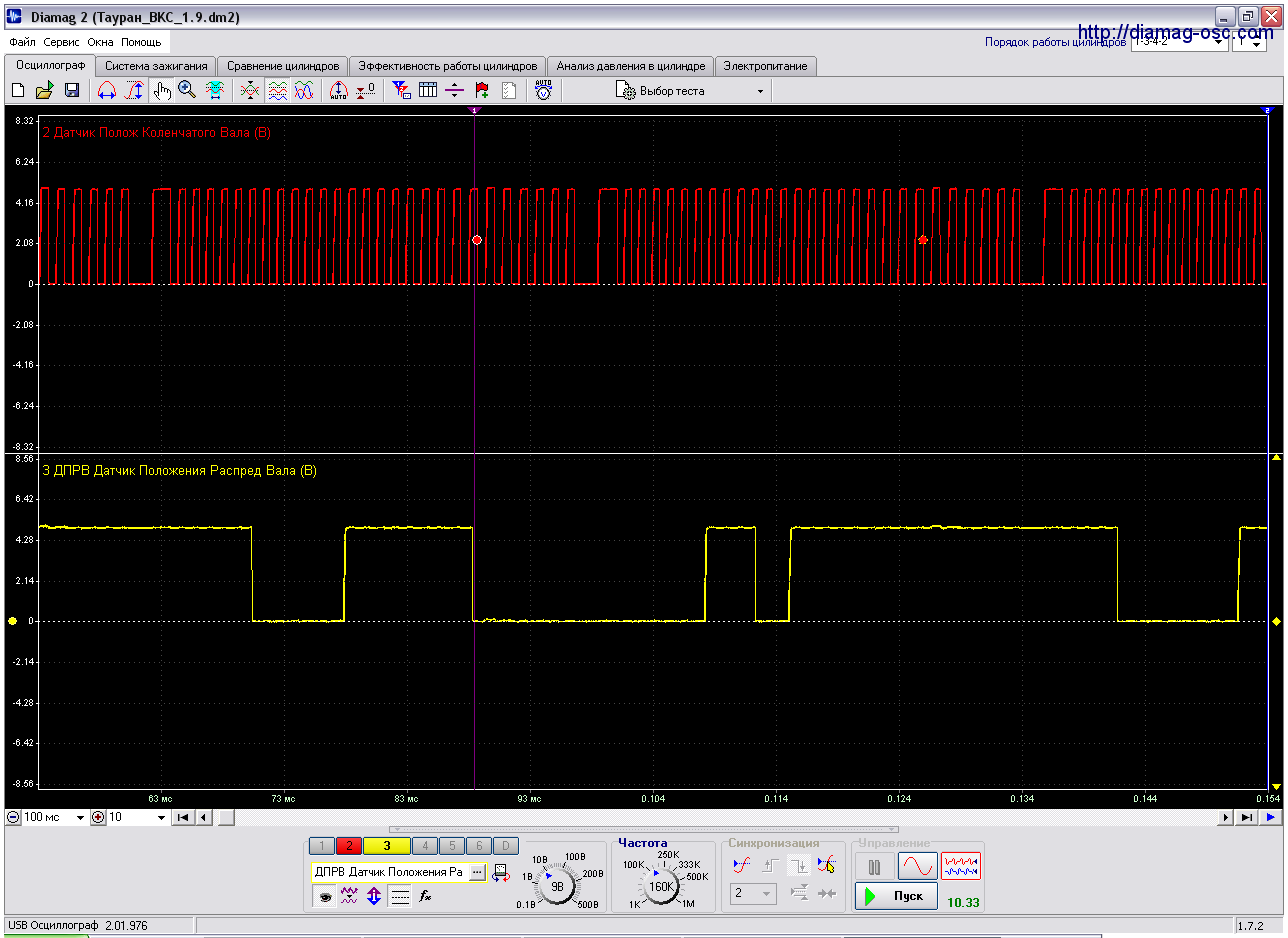Select the magnifier zoom tool
This screenshot has height=938, width=1288.
point(187,91)
